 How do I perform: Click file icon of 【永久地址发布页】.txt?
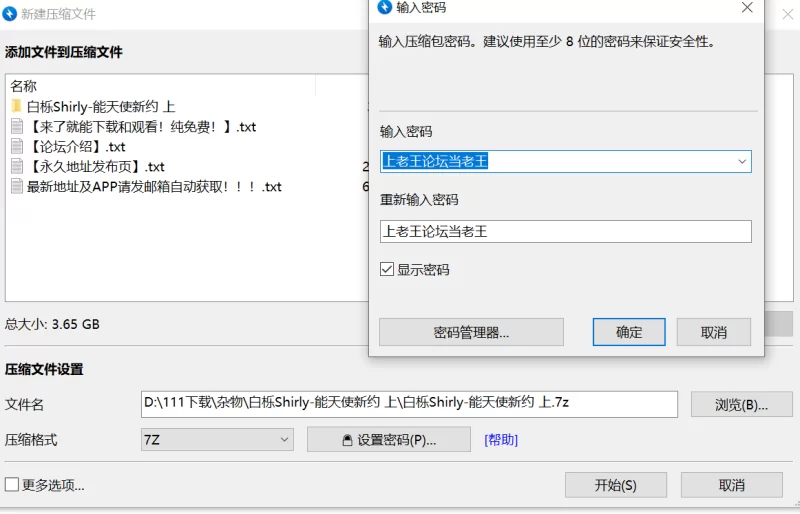pyautogui.click(x=17, y=166)
